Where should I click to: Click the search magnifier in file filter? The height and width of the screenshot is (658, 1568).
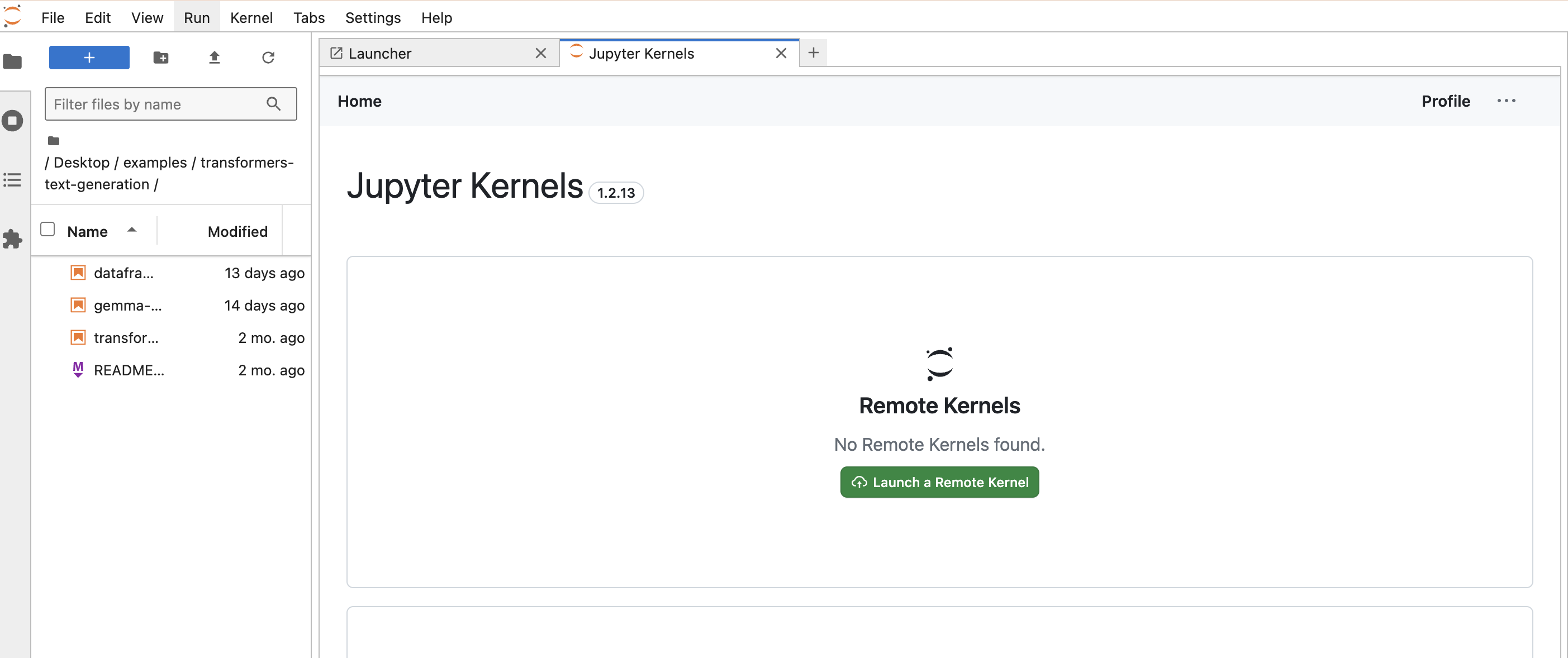click(x=274, y=104)
